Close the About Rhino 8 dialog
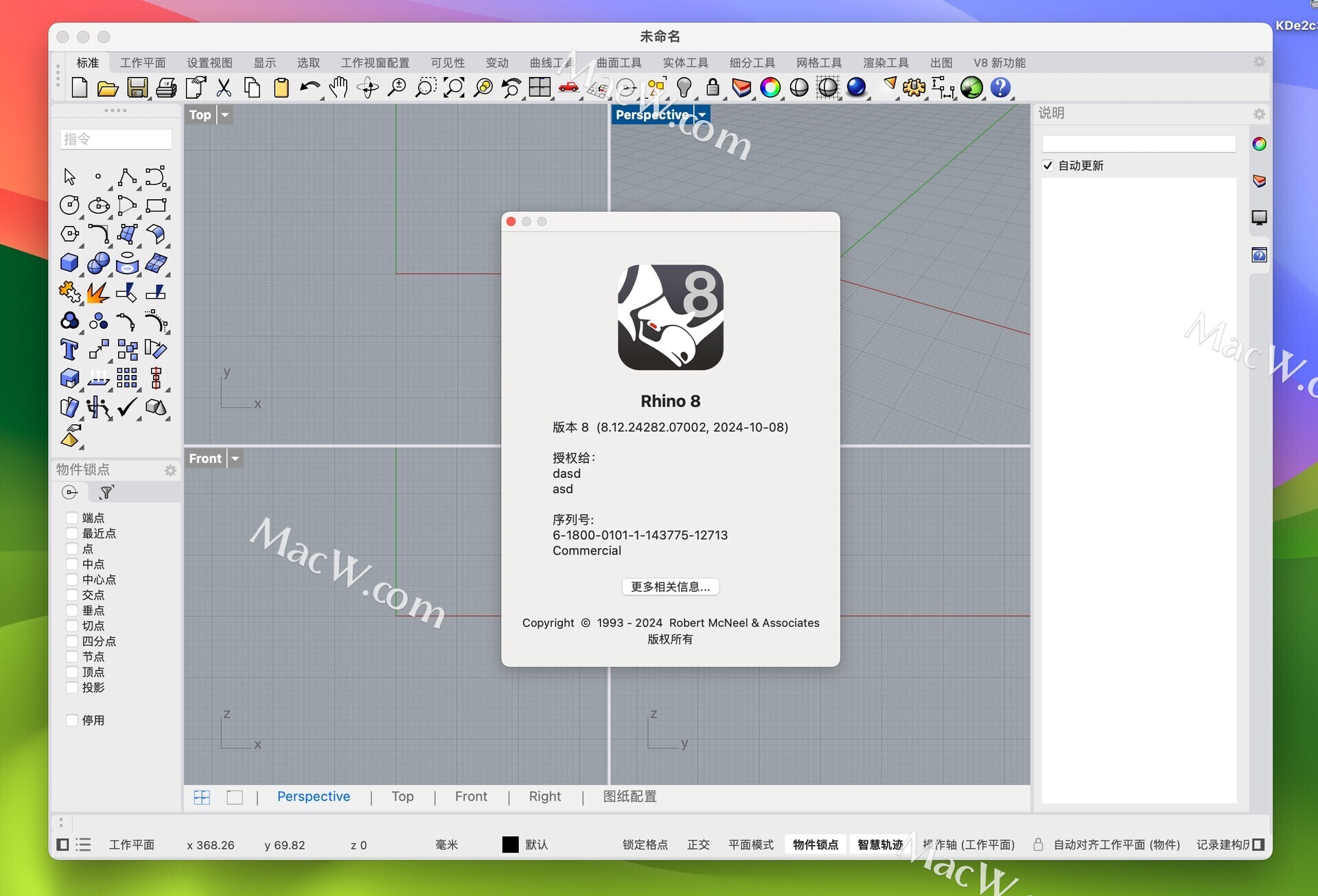The height and width of the screenshot is (896, 1318). (x=511, y=221)
